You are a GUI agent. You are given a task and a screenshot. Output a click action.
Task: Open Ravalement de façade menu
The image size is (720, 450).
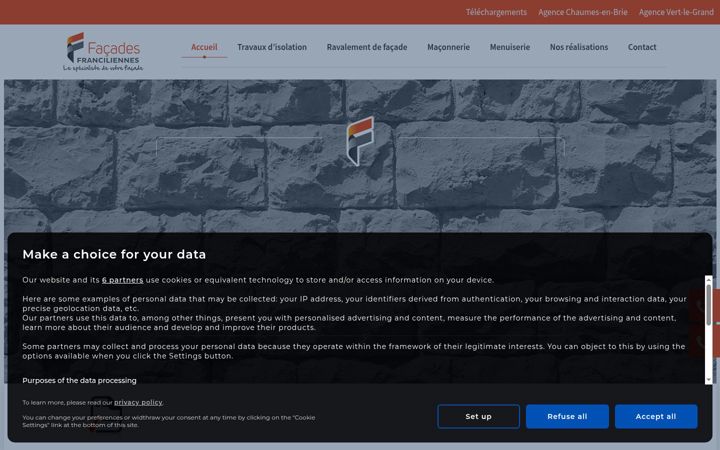click(367, 47)
